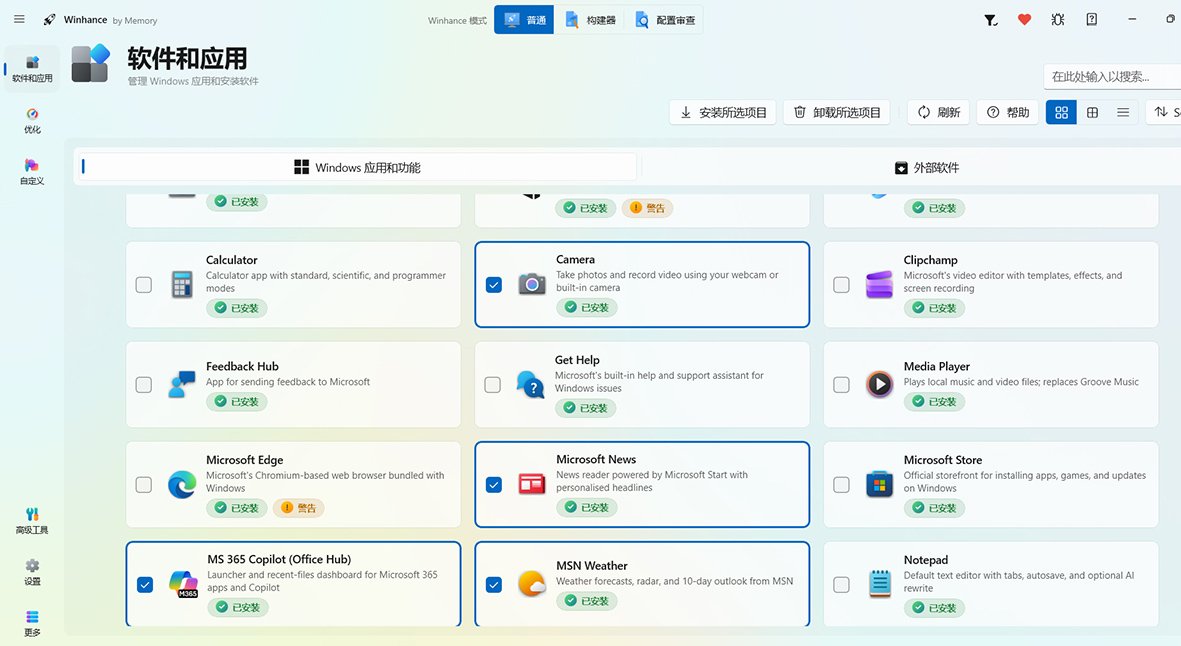
Task: Click the 帮助 help button
Action: [x=1007, y=112]
